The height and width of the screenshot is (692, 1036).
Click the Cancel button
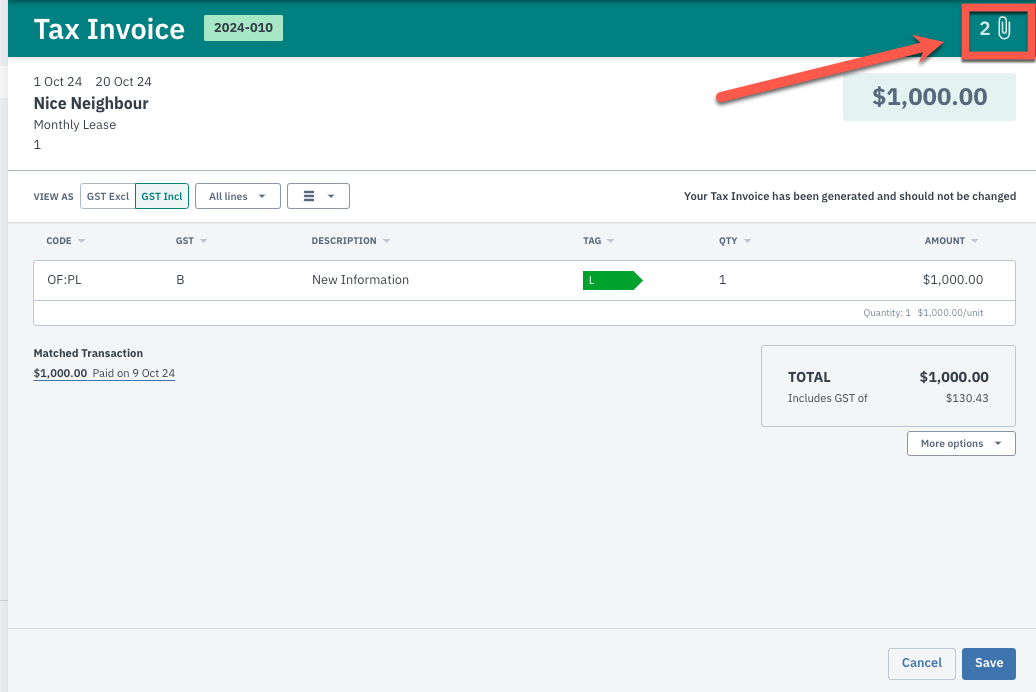pos(922,663)
